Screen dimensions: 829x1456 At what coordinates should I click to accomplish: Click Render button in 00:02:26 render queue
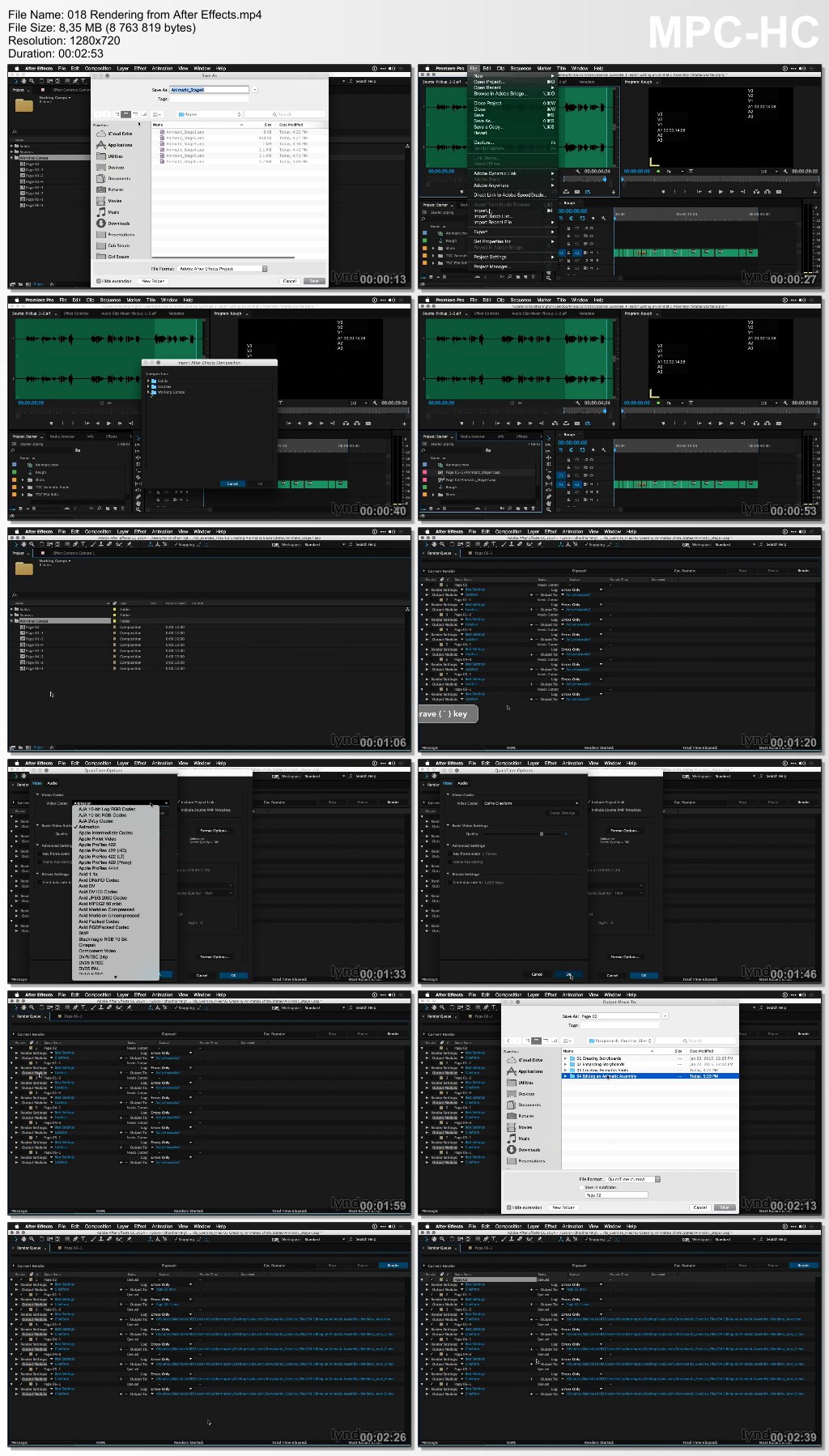pos(393,1265)
